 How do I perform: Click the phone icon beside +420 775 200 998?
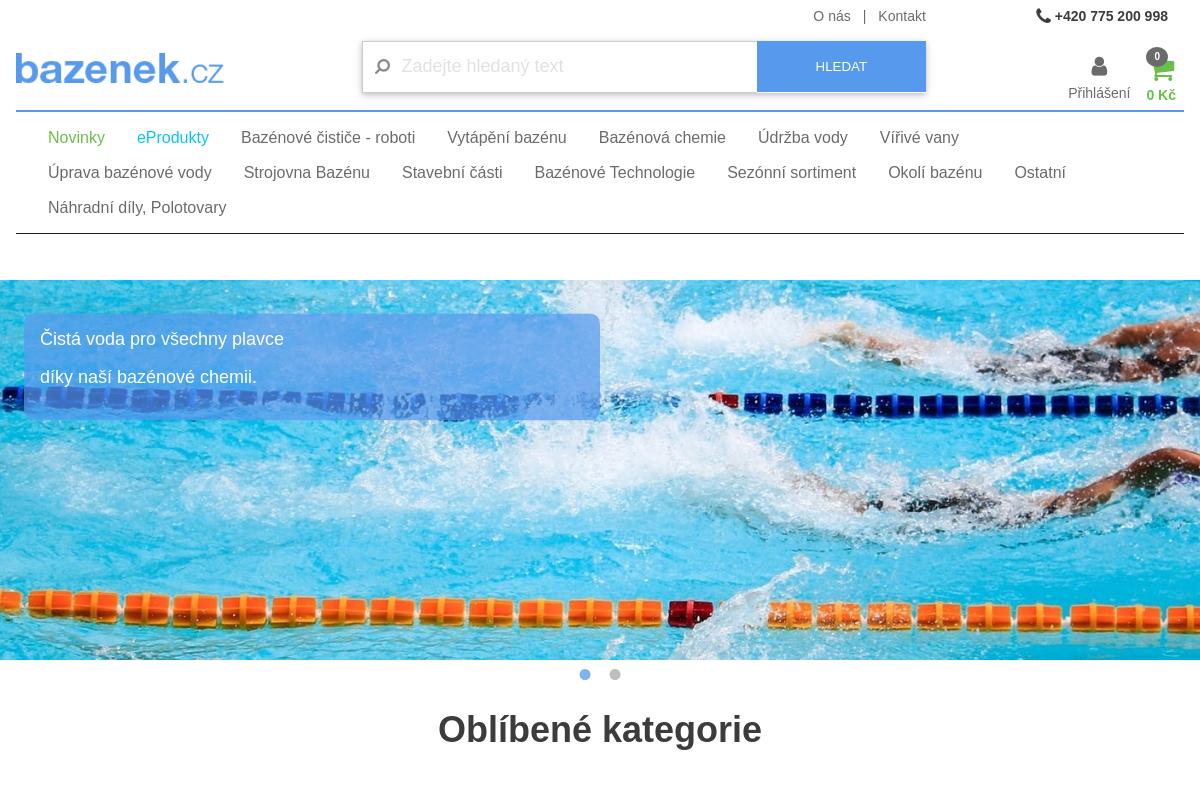point(1043,16)
